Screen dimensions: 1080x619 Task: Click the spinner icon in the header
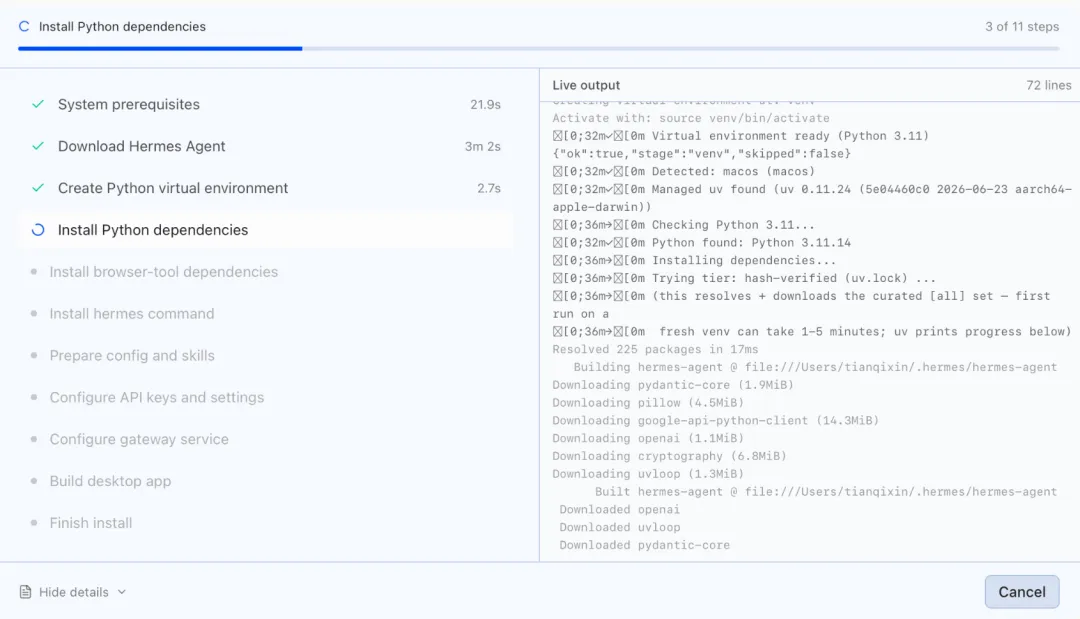coord(24,26)
